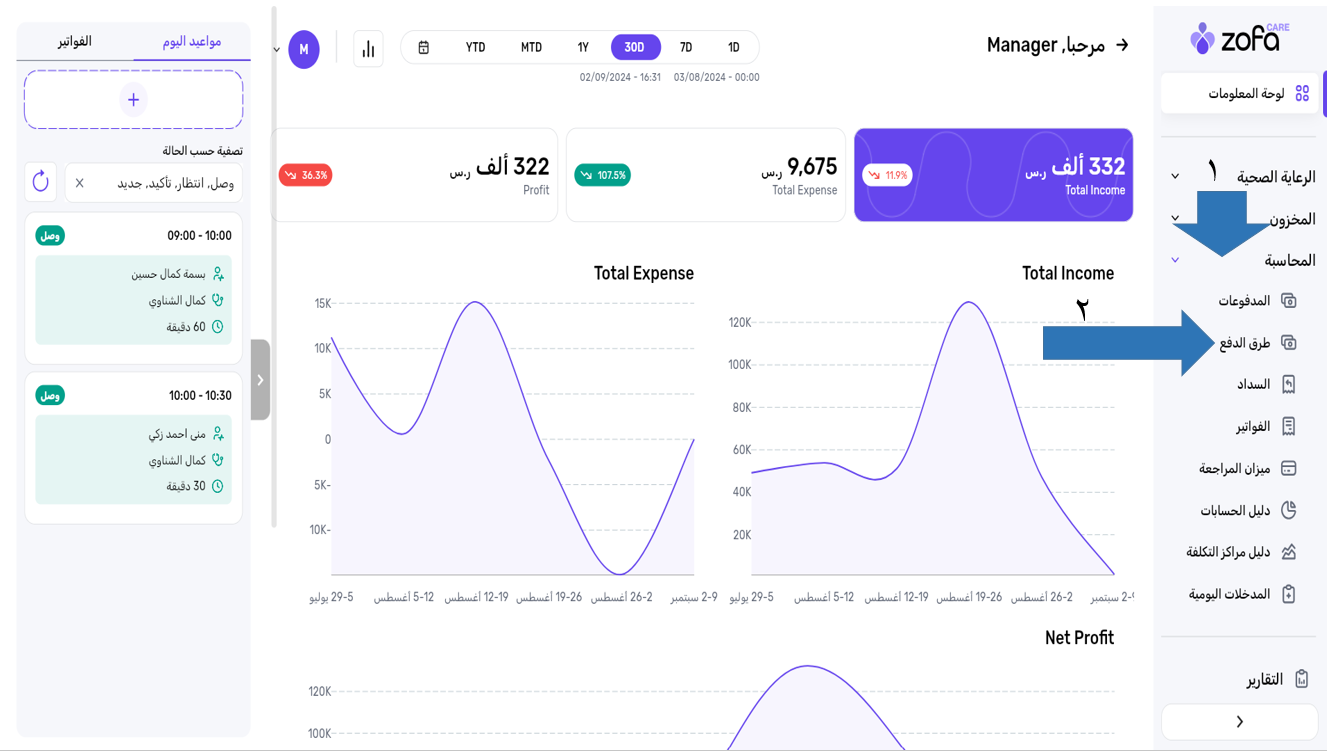Switch to the الفواتير invoices tab
Image resolution: width=1327 pixels, height=751 pixels.
(x=75, y=41)
